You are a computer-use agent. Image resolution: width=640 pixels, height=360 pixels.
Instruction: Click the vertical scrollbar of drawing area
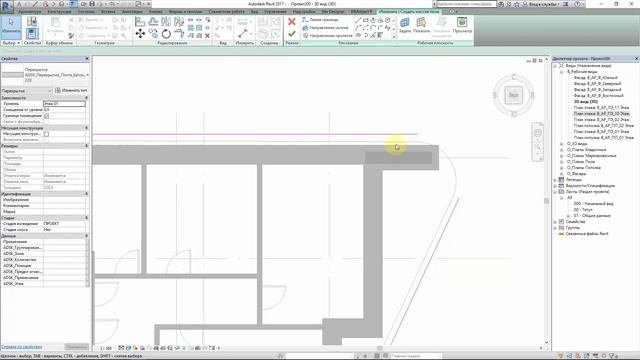[547, 201]
